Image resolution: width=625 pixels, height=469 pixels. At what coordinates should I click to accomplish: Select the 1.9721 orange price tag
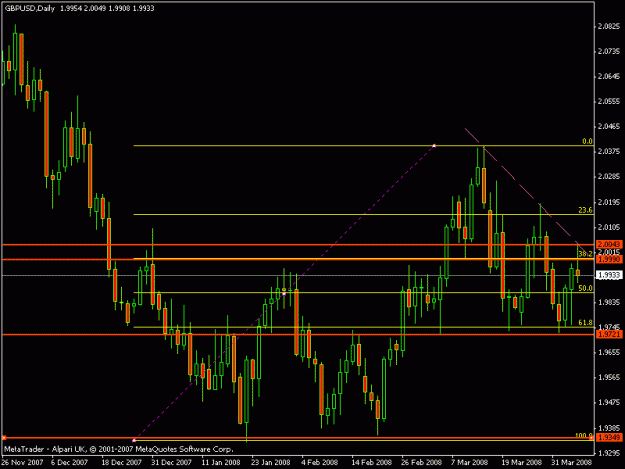pyautogui.click(x=609, y=334)
